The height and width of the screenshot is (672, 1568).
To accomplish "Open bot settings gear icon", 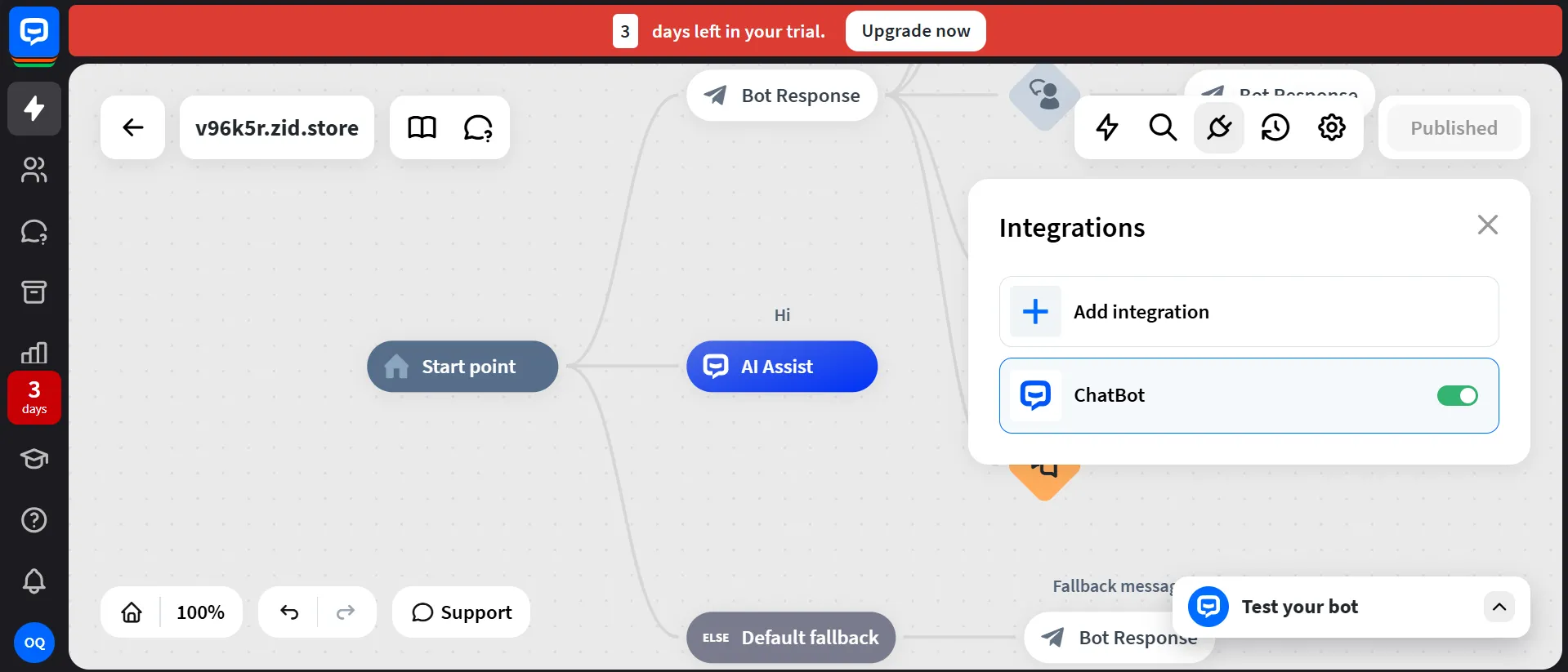I will (1331, 127).
